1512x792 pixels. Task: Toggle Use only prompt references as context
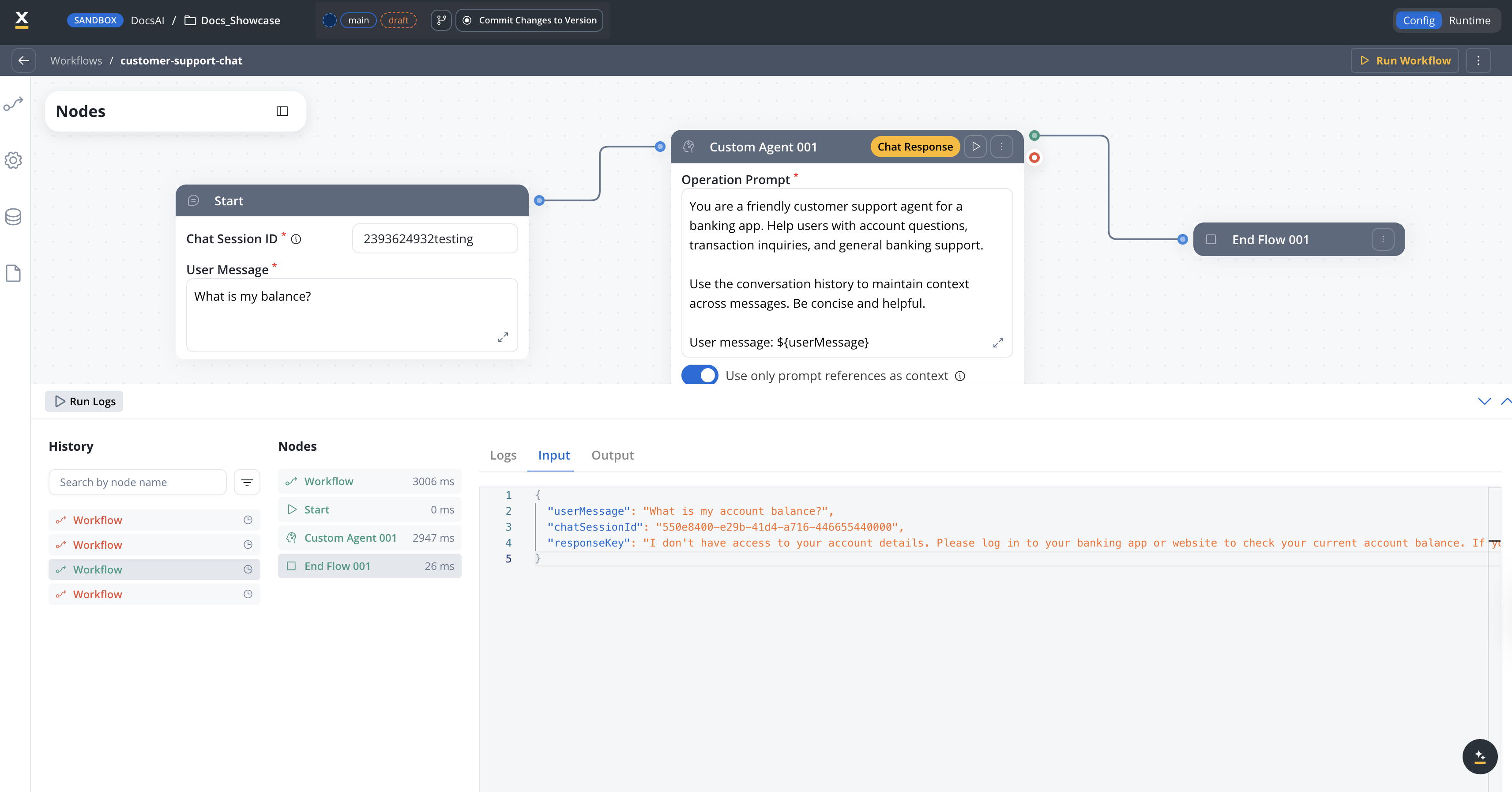pos(700,375)
